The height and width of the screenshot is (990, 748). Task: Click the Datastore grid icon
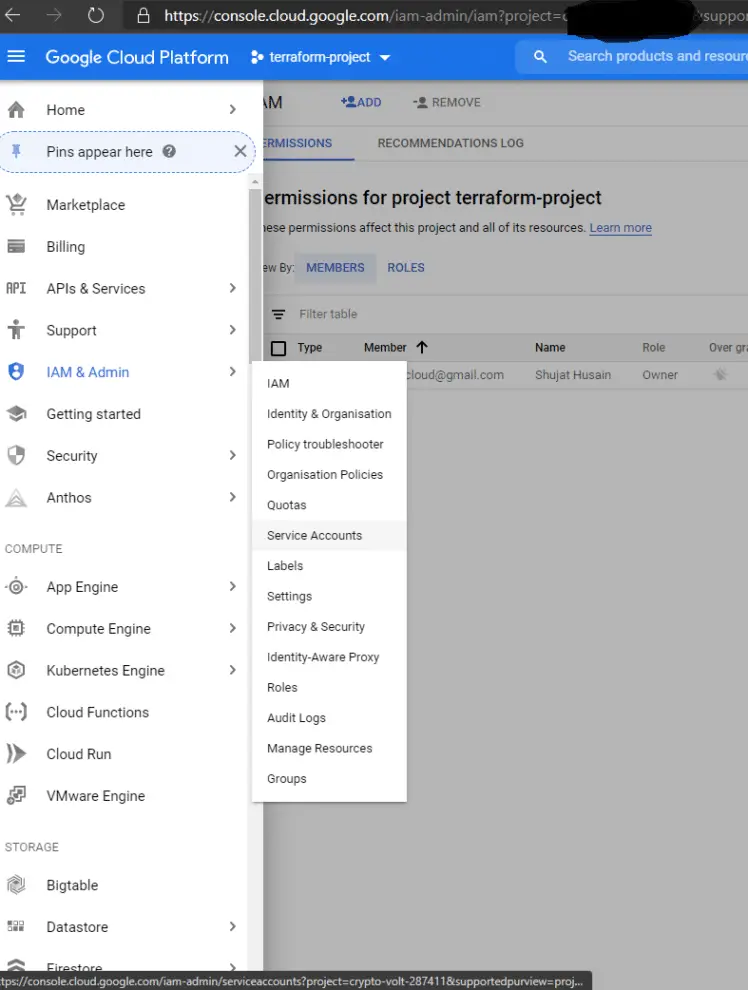16,926
